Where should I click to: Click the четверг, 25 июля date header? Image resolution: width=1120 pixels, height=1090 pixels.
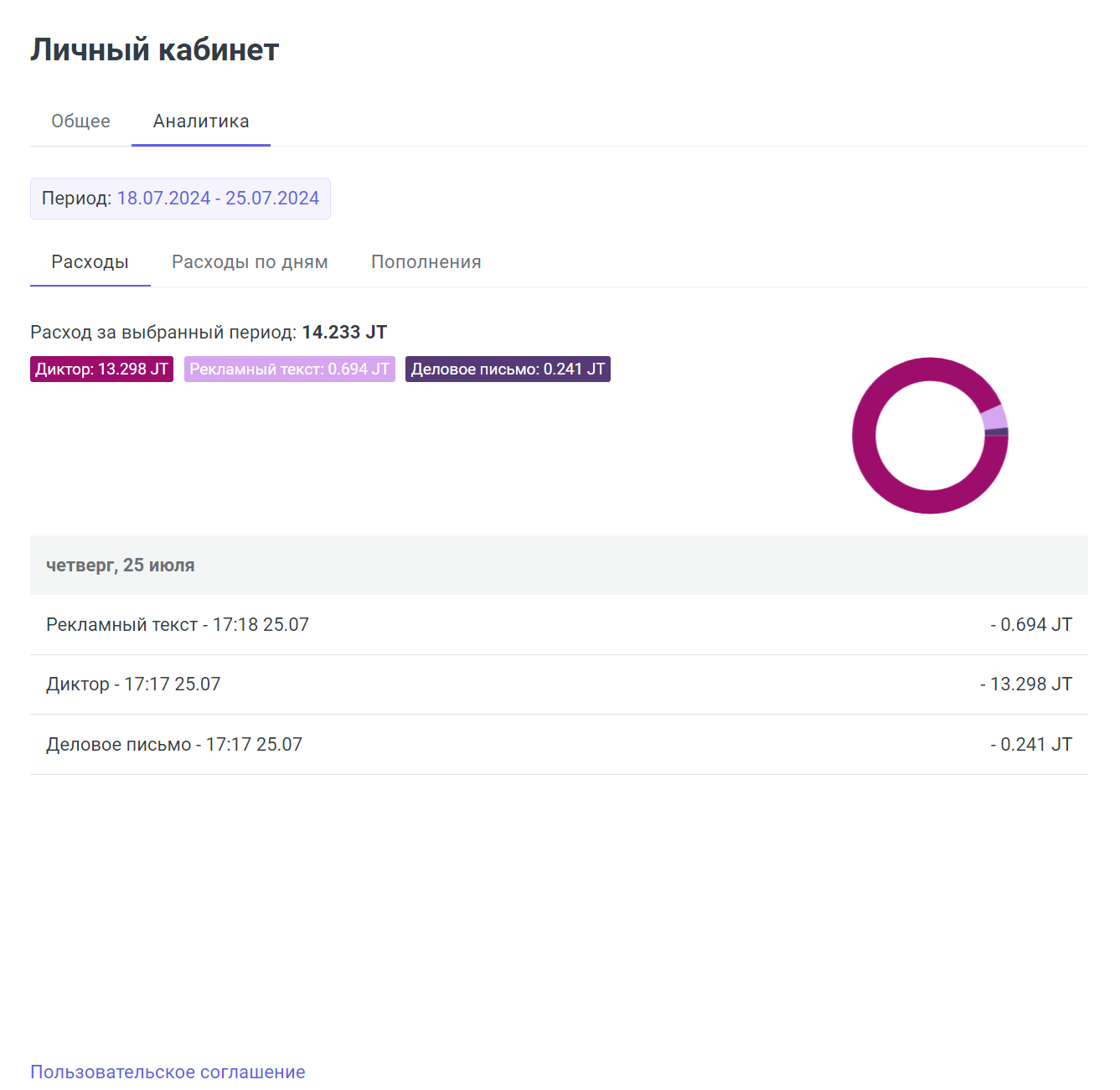121,566
